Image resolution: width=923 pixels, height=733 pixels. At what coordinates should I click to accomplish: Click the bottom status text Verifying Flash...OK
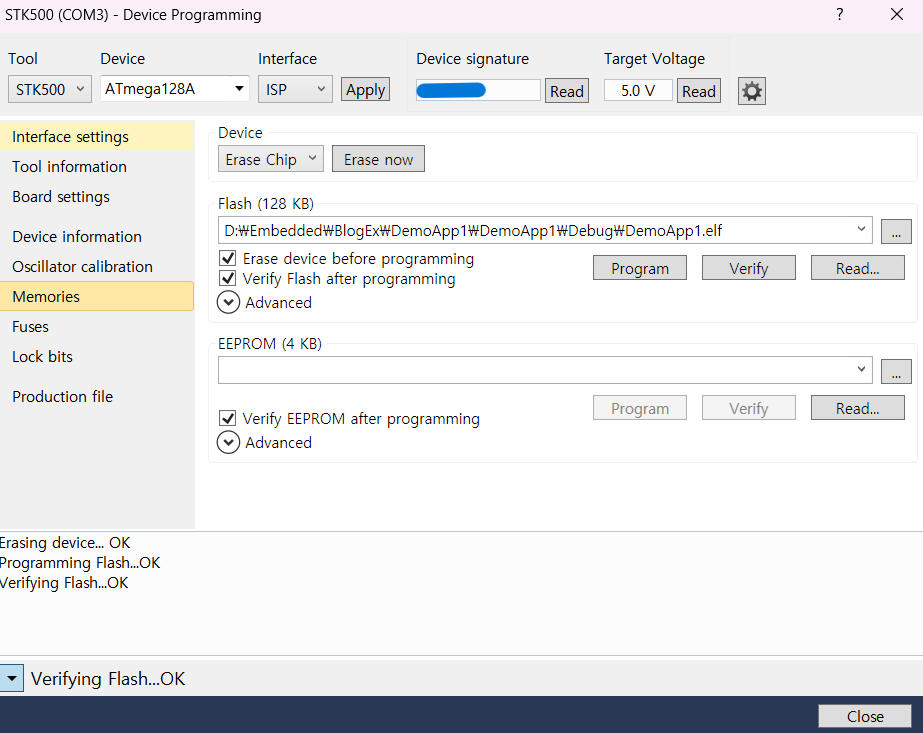pos(108,679)
